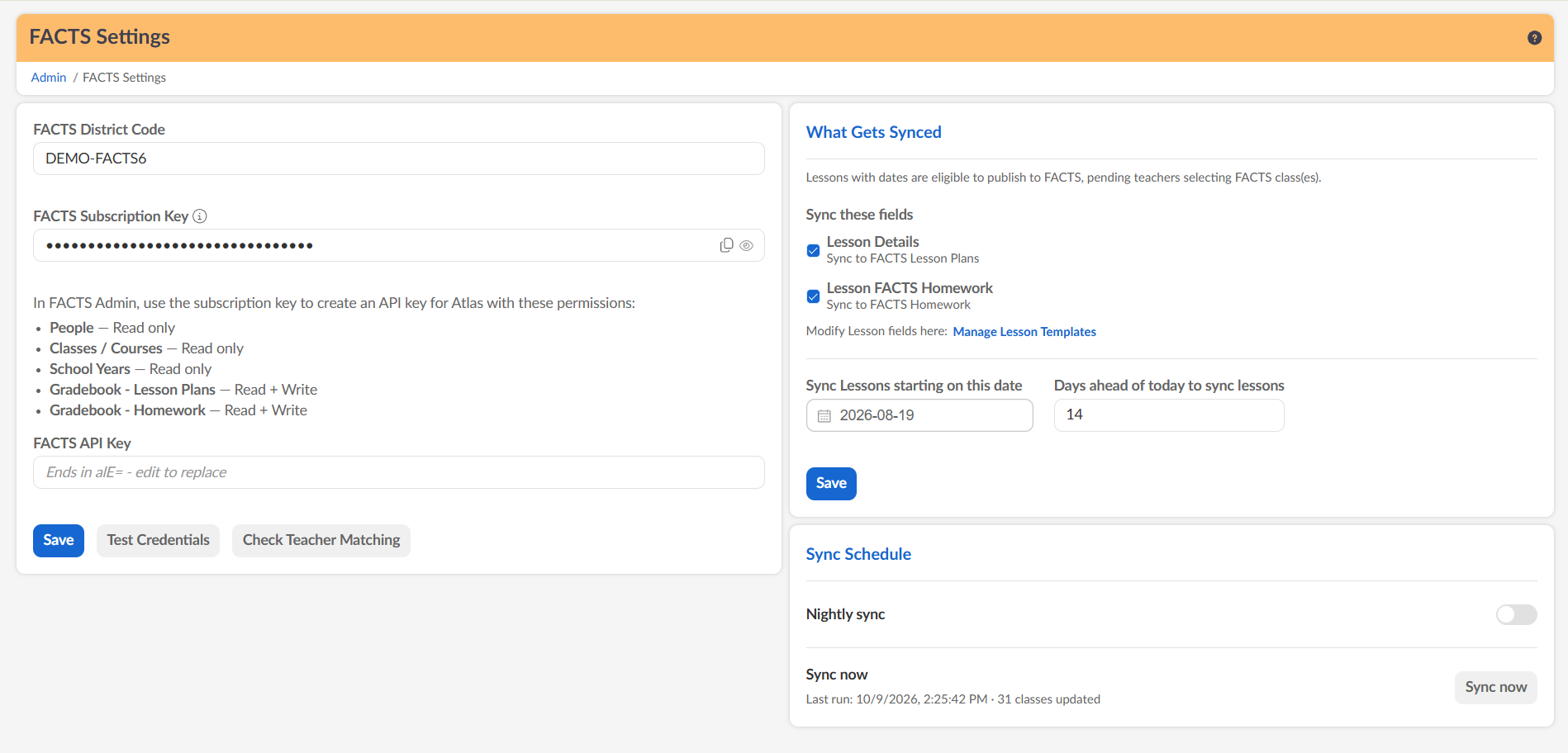Go to the Admin breadcrumb link

click(x=49, y=78)
